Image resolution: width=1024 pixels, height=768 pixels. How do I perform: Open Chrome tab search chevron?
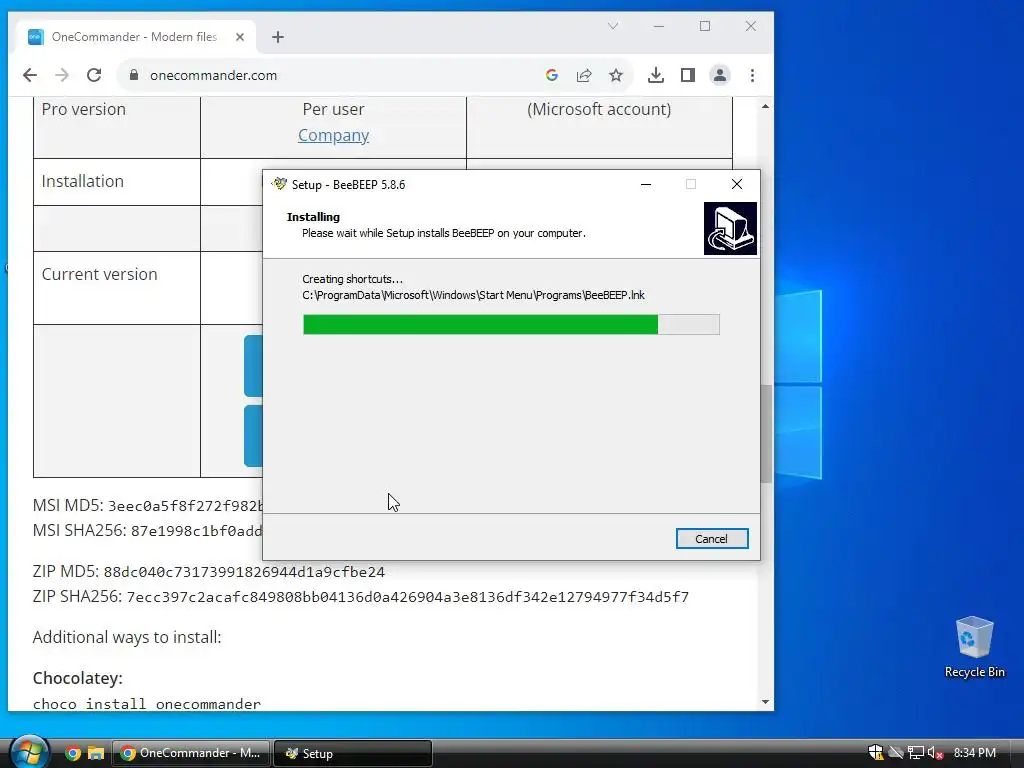coord(613,26)
